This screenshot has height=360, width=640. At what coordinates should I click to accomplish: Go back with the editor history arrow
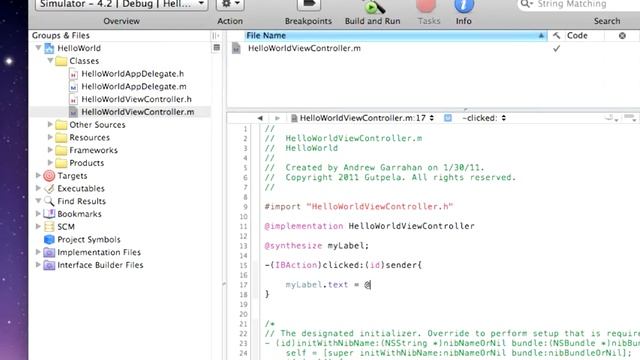260,118
